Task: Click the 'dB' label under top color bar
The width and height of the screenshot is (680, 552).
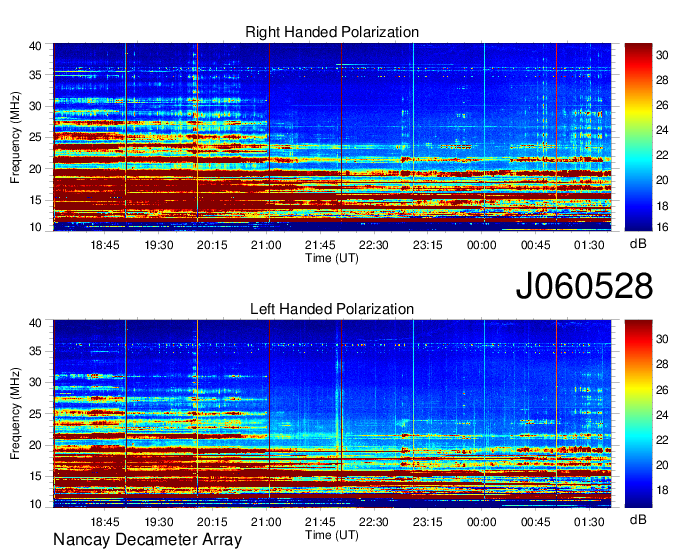Action: pos(638,244)
